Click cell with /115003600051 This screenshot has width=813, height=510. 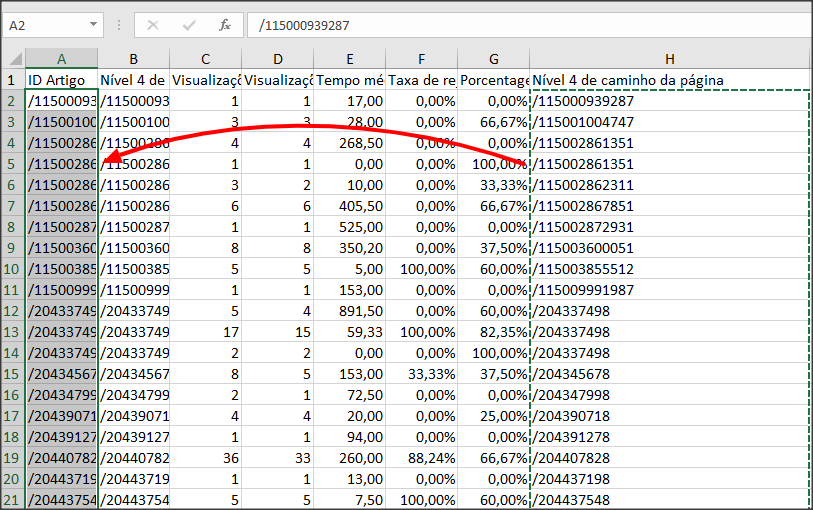click(670, 248)
